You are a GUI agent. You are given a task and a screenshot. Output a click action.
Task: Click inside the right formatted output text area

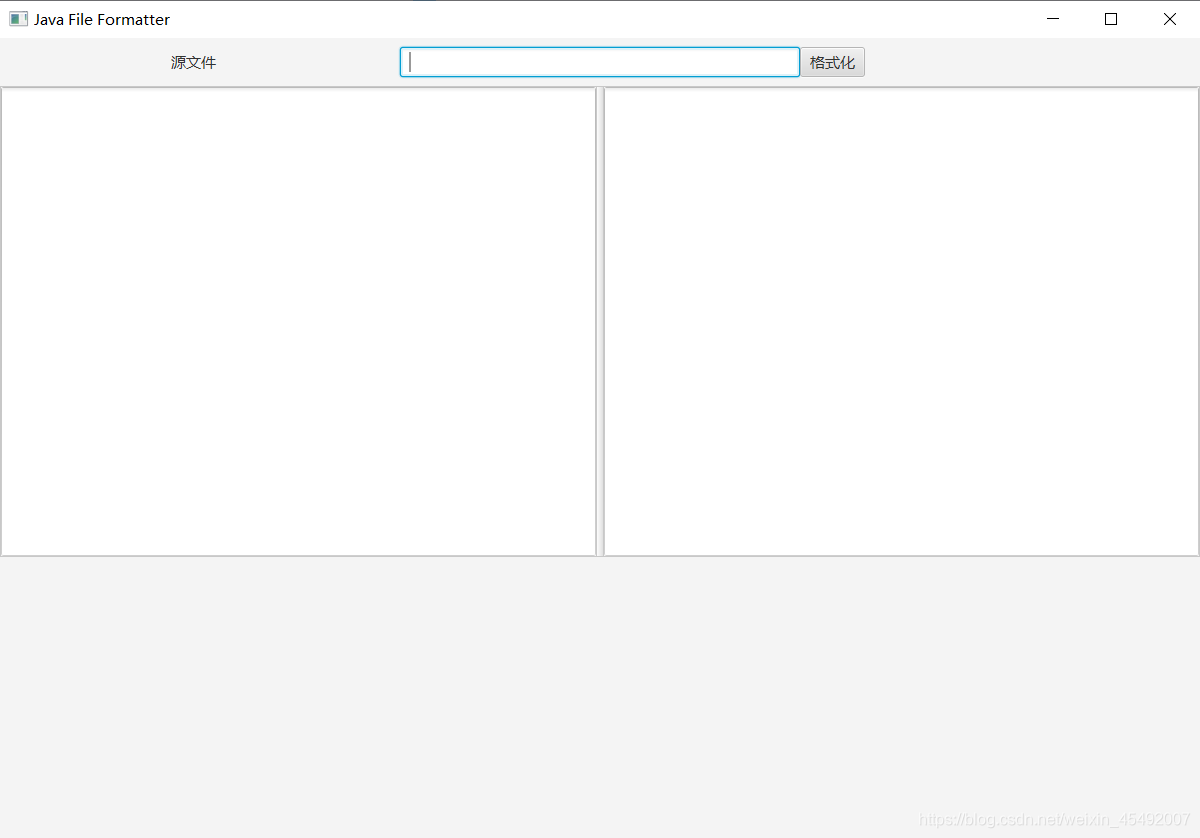[901, 321]
